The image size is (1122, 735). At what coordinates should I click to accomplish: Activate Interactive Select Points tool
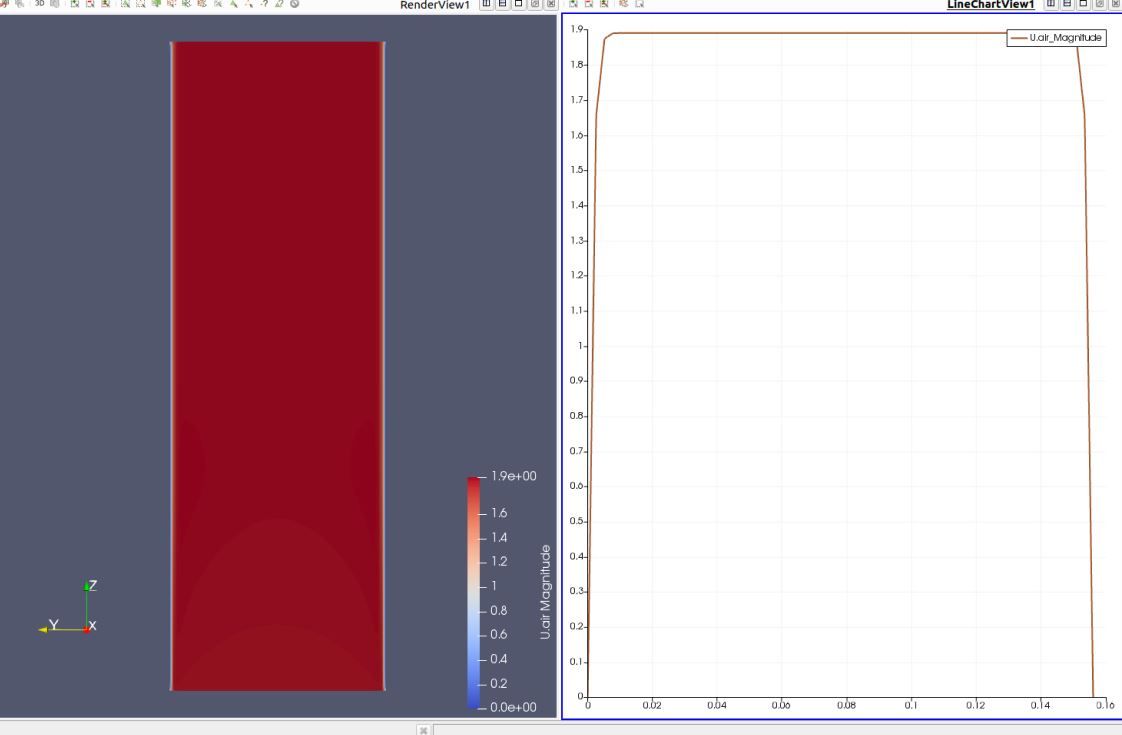tap(249, 4)
